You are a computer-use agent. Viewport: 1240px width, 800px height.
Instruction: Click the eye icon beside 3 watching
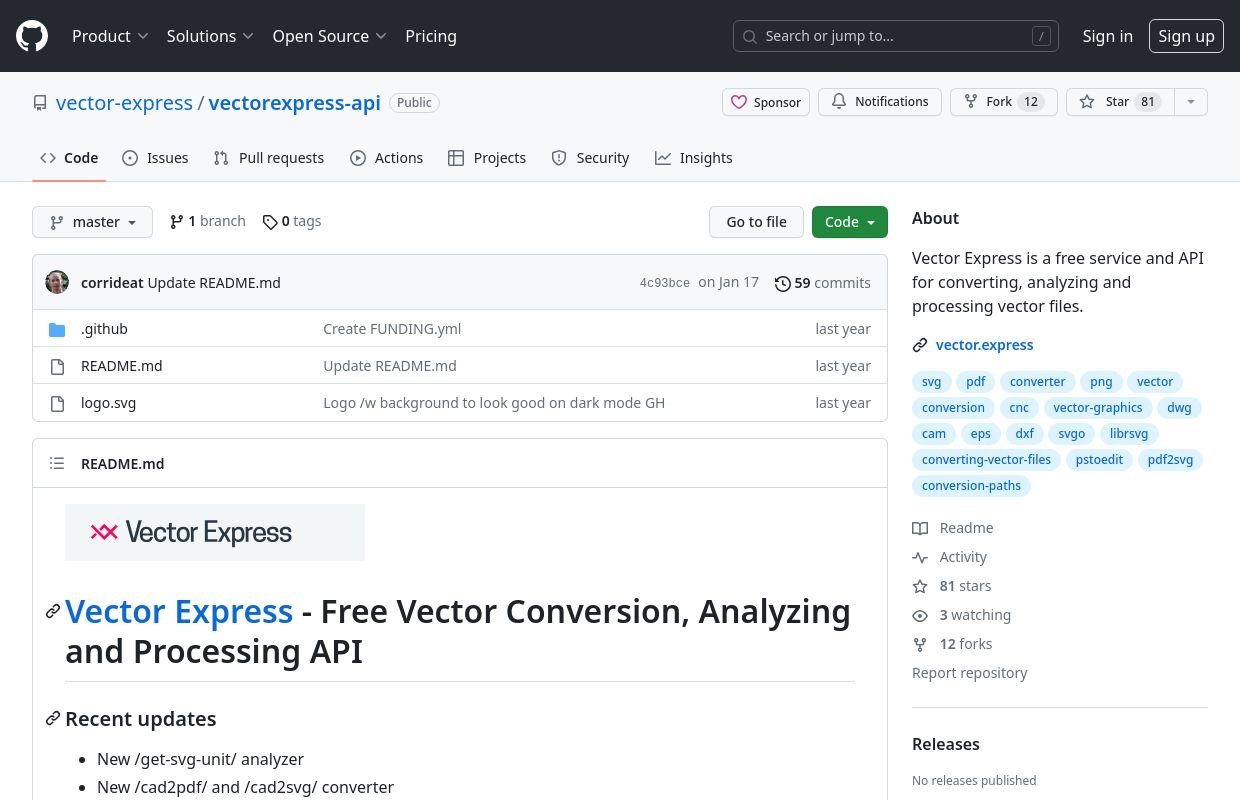tap(920, 615)
